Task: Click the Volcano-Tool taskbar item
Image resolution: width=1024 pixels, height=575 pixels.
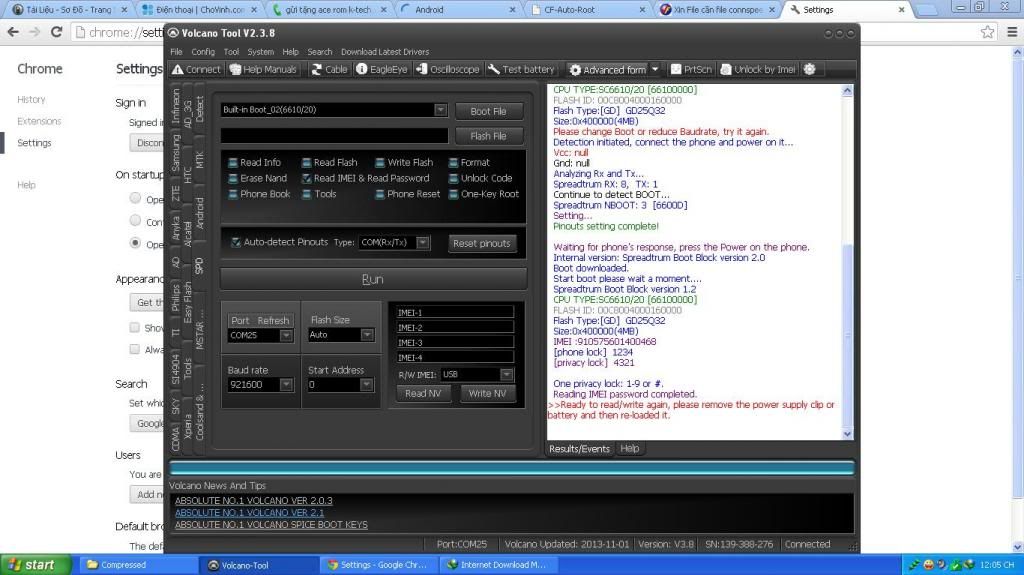Action: click(257, 565)
